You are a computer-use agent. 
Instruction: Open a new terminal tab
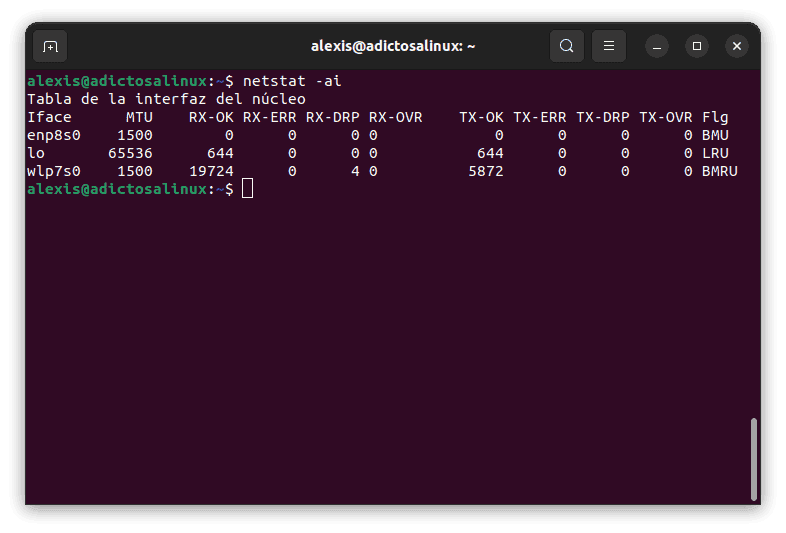[50, 46]
